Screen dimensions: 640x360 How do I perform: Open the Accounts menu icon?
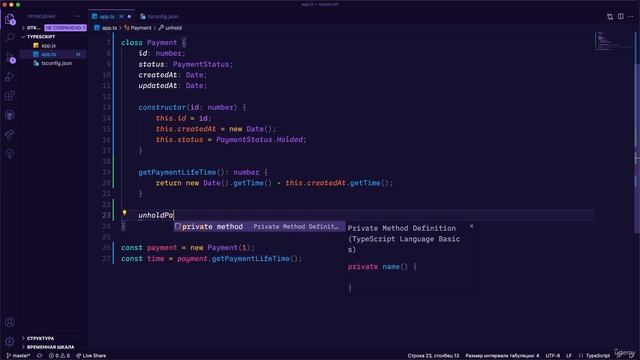click(x=10, y=322)
